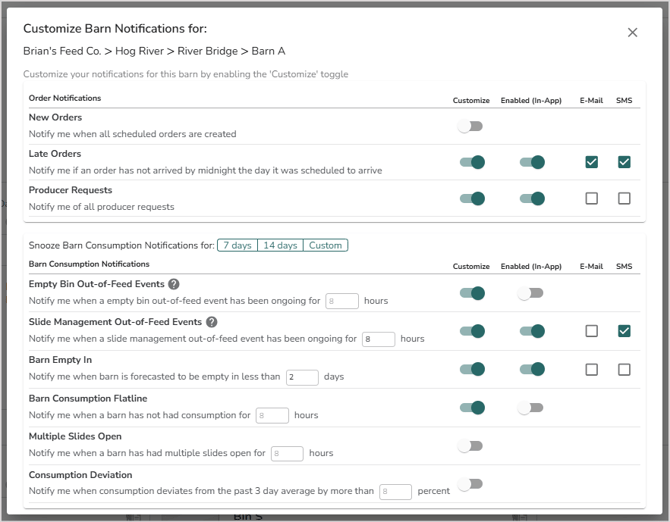Uncheck SMS checkbox for Late Orders
This screenshot has height=522, width=670.
click(624, 162)
